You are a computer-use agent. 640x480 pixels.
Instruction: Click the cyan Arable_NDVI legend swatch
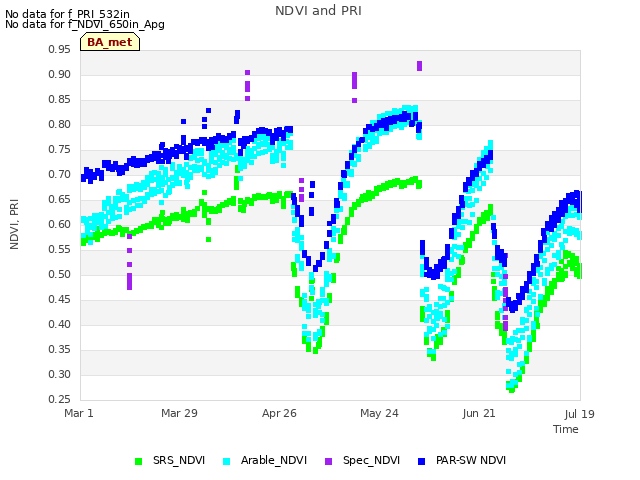(x=227, y=461)
